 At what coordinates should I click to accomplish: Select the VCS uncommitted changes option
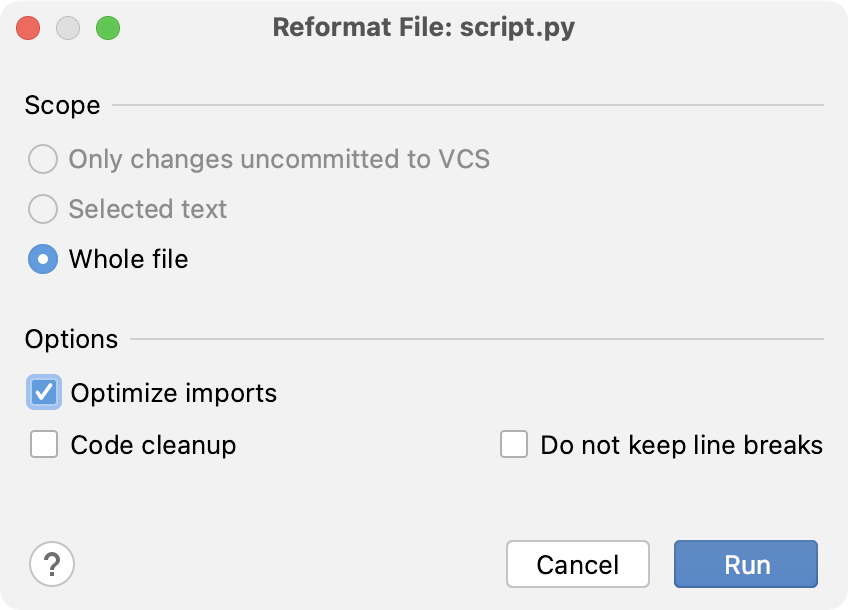tap(42, 159)
